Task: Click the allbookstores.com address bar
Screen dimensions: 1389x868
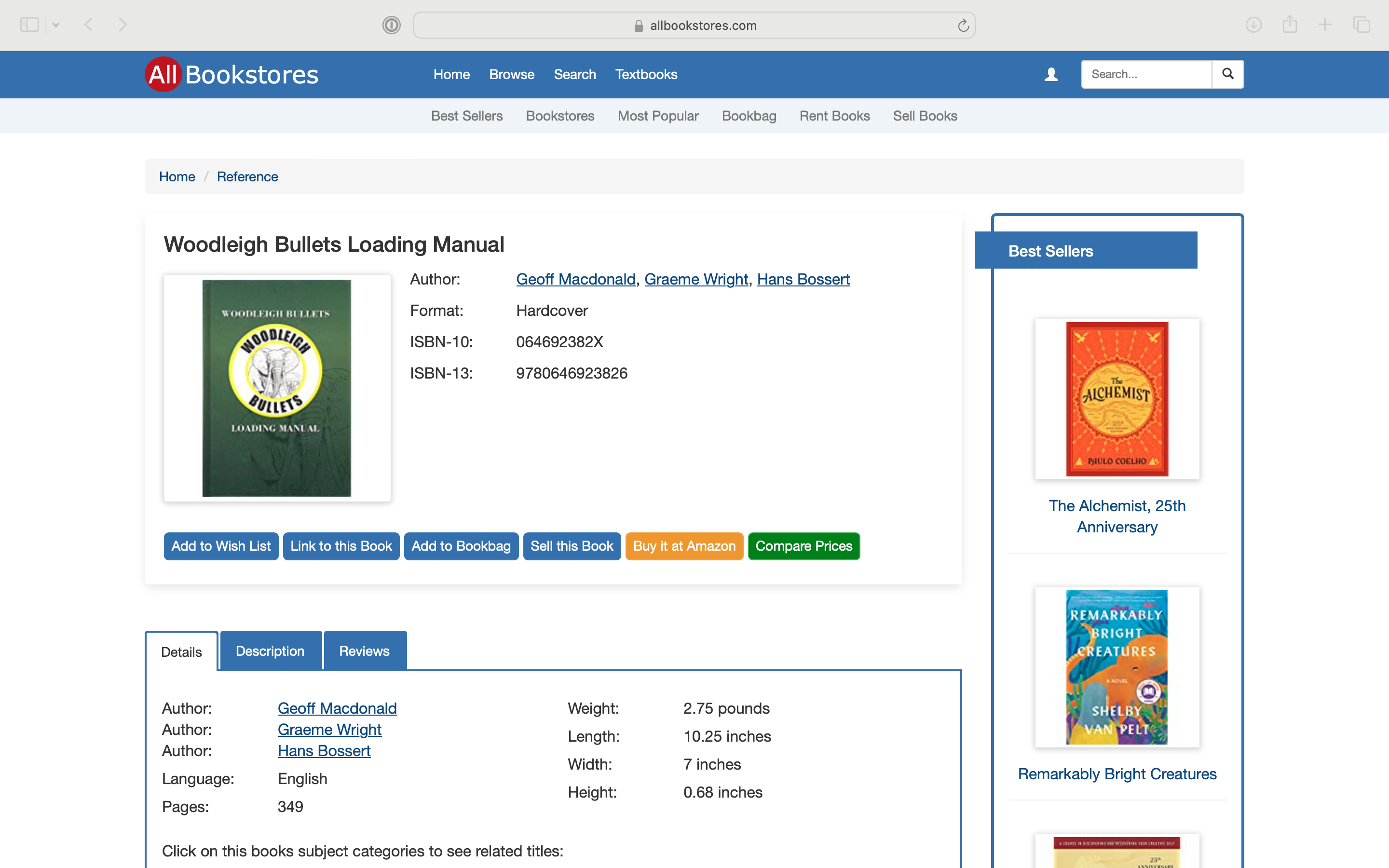Action: click(694, 25)
